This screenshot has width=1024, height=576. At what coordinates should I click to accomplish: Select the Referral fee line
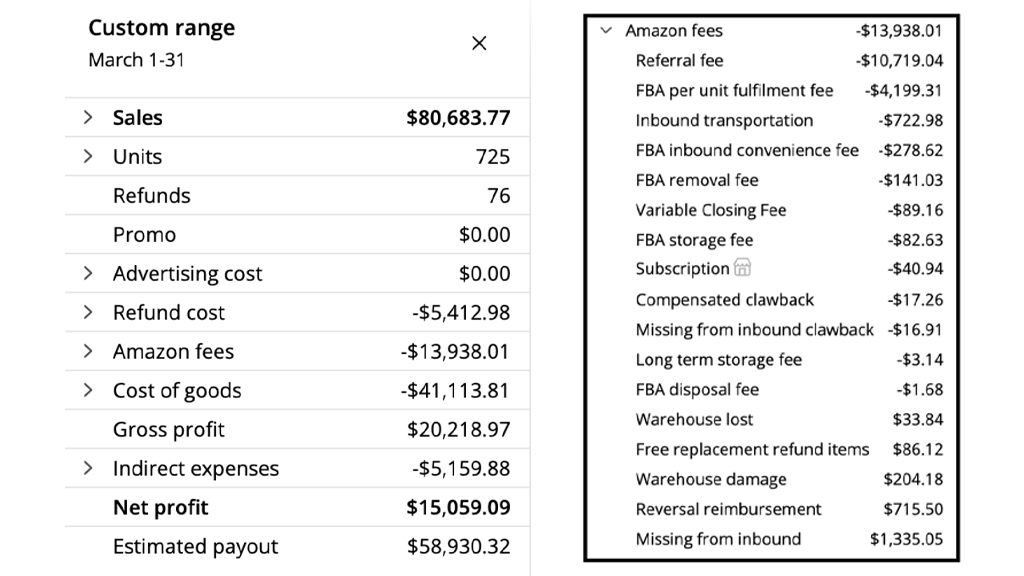[679, 61]
